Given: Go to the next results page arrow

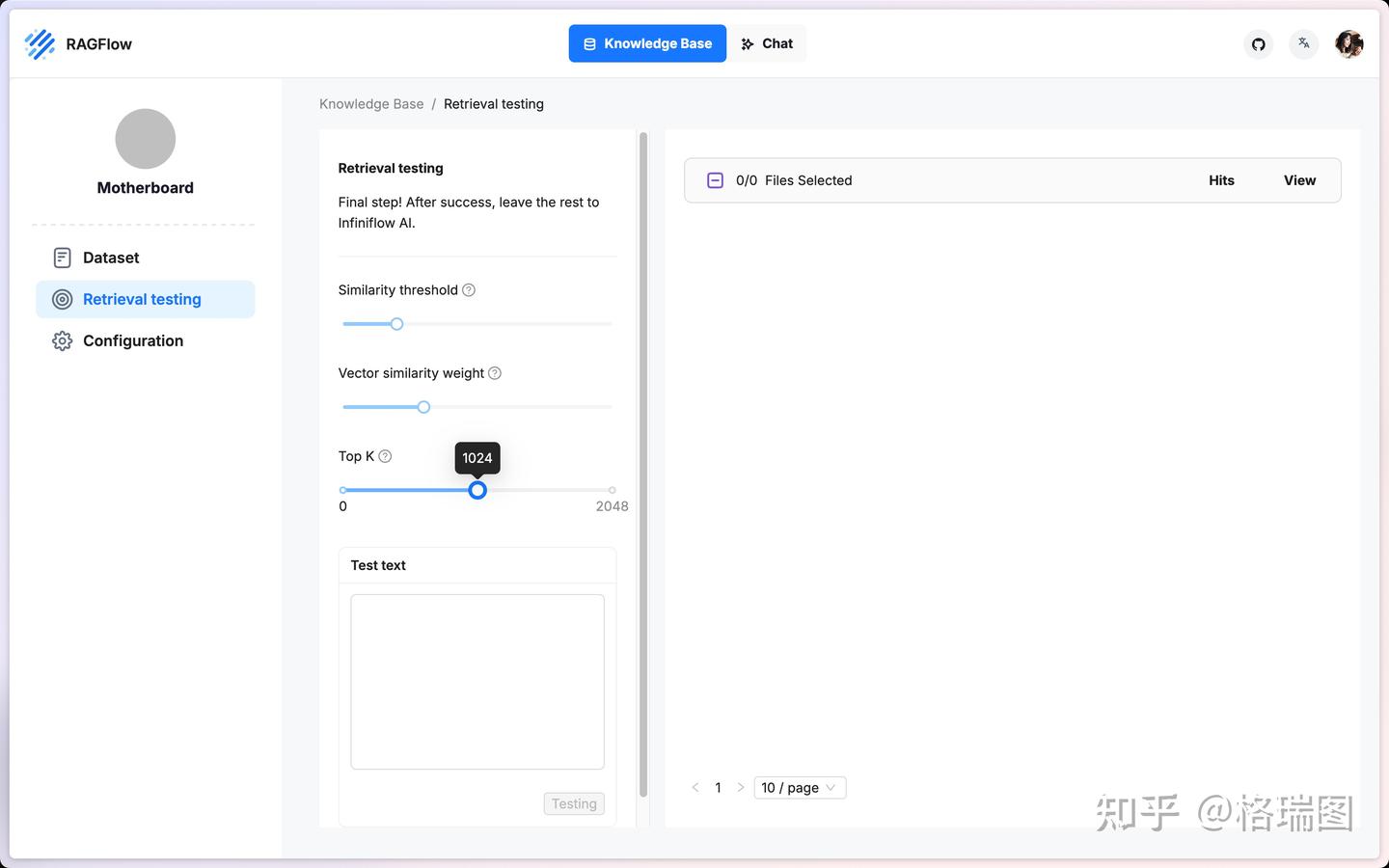Looking at the screenshot, I should 741,788.
